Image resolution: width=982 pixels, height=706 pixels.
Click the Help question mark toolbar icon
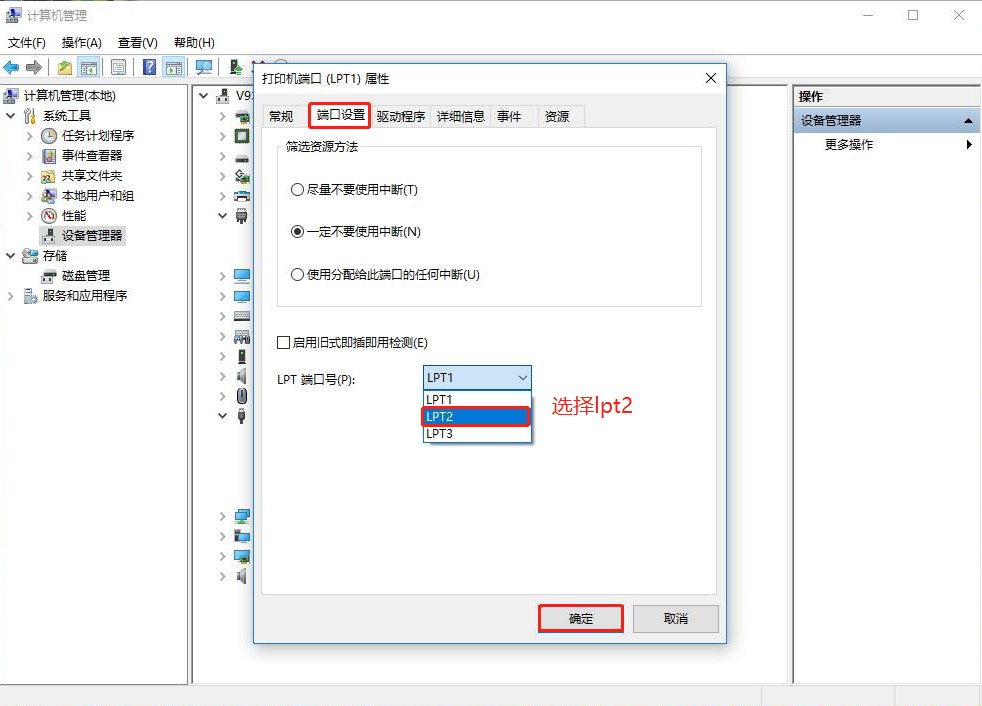[149, 67]
